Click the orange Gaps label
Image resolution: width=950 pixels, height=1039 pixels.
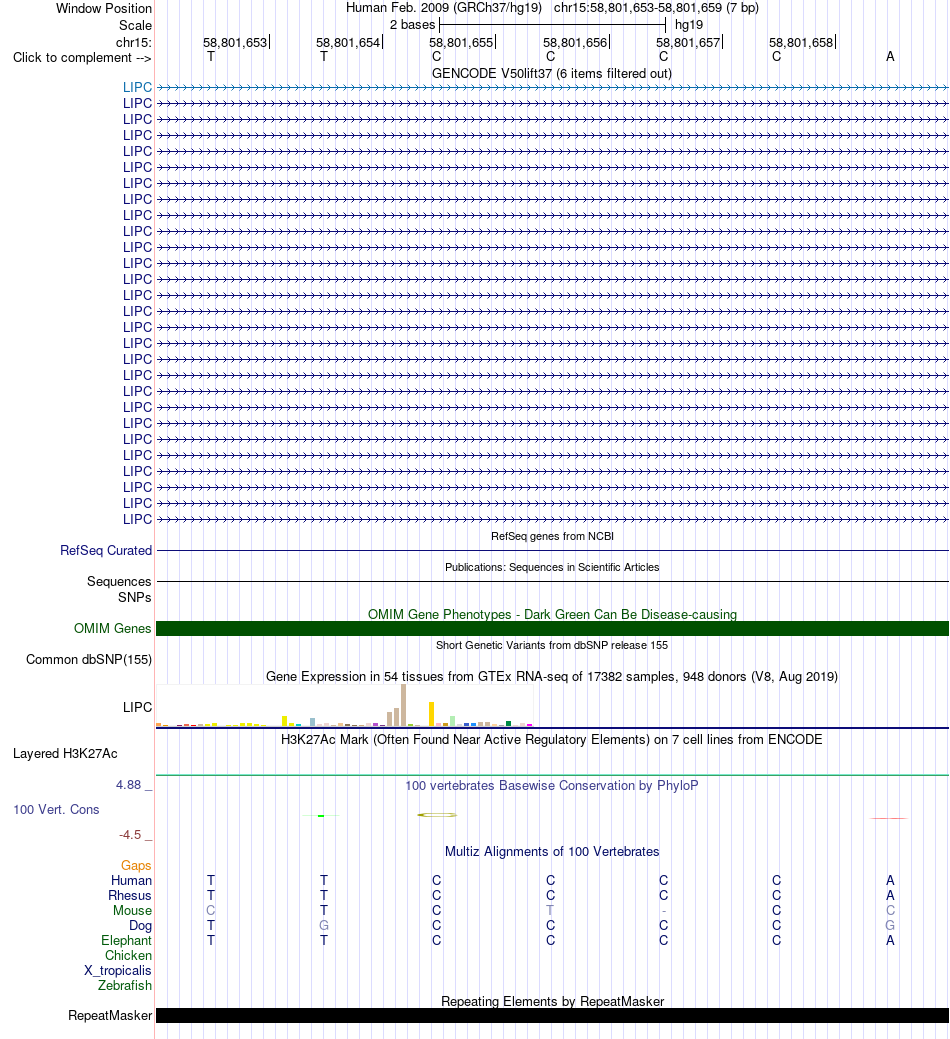136,866
